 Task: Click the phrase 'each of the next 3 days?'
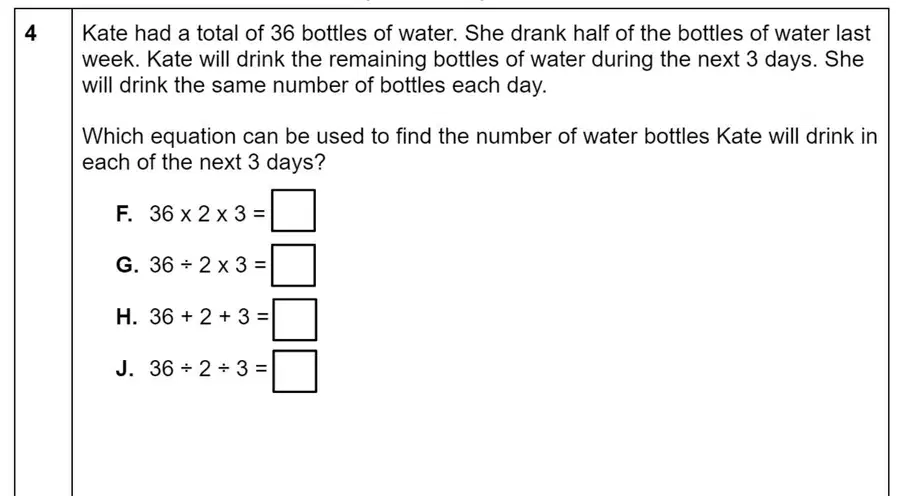(204, 162)
